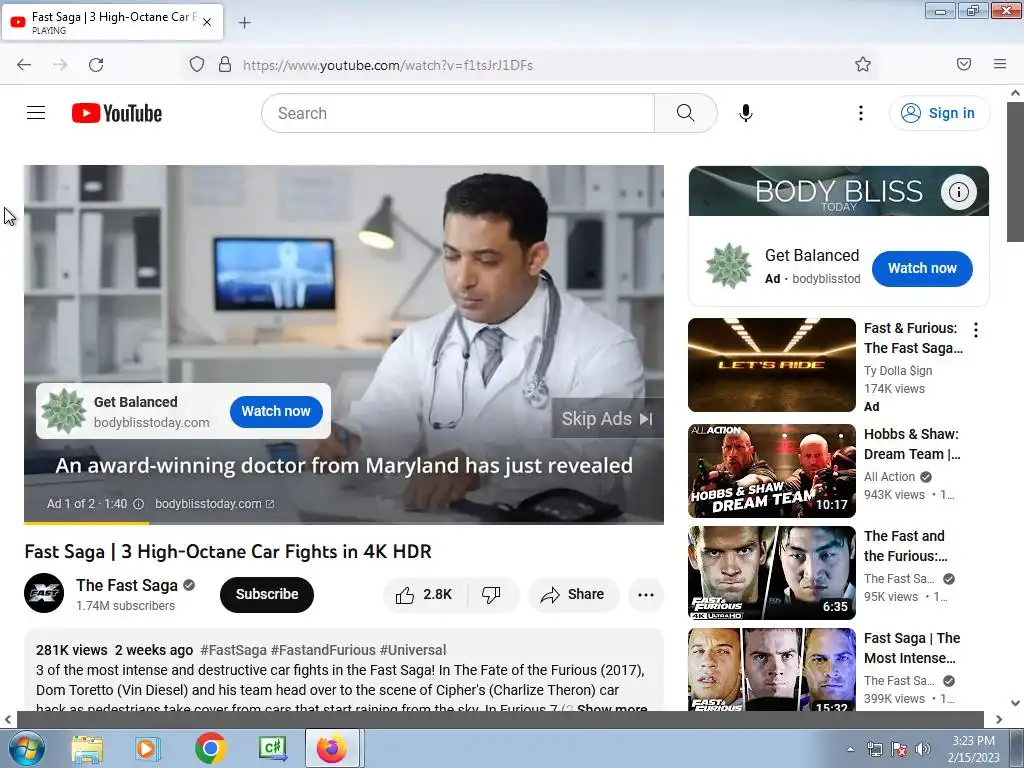Focus the YouTube Search input field
This screenshot has width=1024, height=768.
point(458,113)
